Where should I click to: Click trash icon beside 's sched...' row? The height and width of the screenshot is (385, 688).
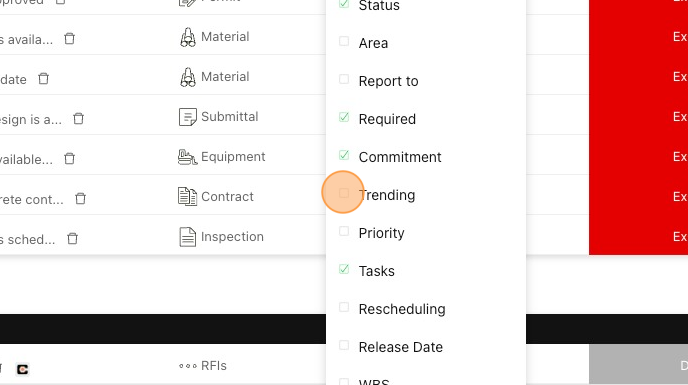72,238
